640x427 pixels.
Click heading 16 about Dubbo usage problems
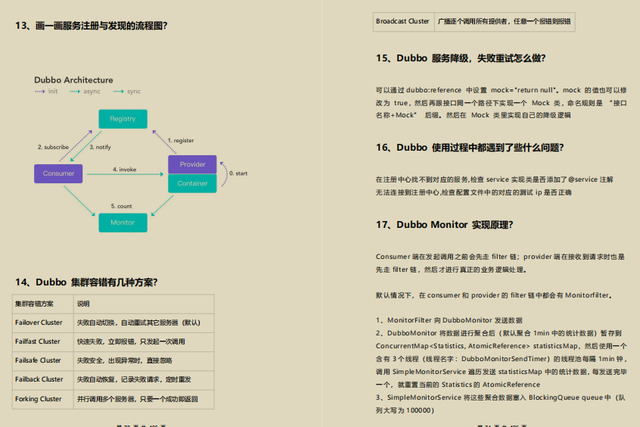pyautogui.click(x=470, y=147)
